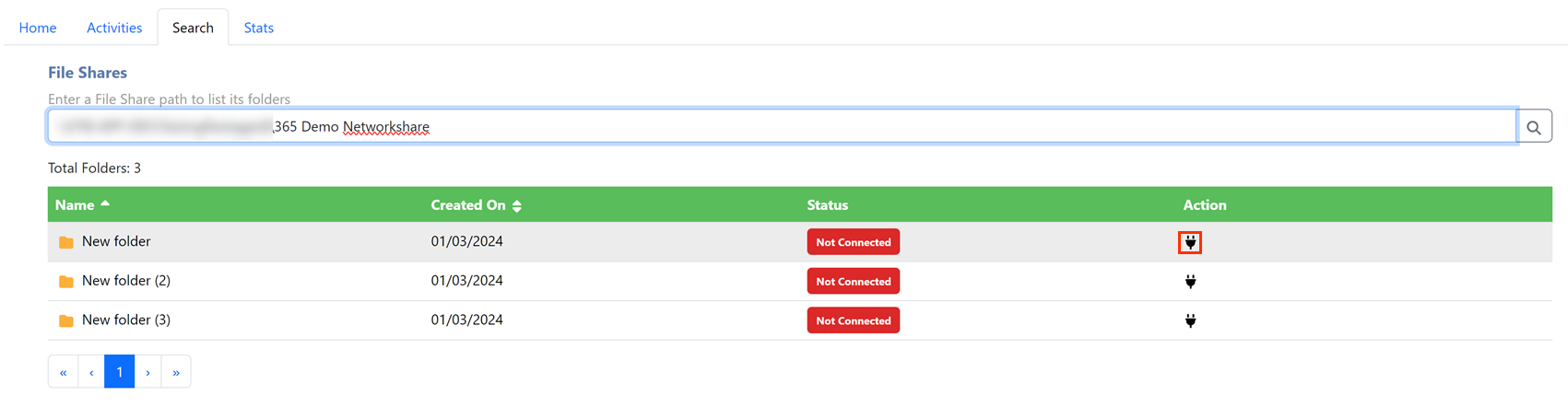The height and width of the screenshot is (407, 1568).
Task: Select the Search tab
Action: tap(193, 28)
